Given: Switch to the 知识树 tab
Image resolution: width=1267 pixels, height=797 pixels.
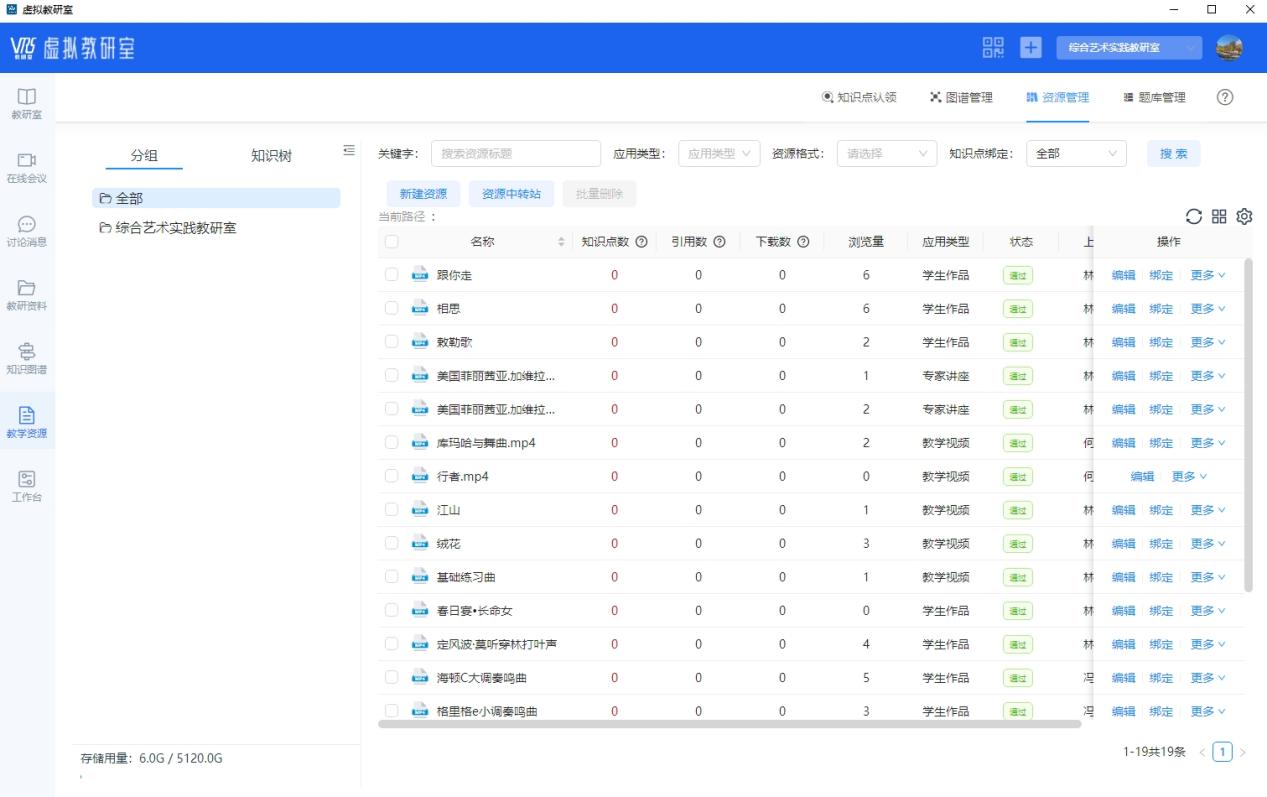Looking at the screenshot, I should (x=271, y=155).
